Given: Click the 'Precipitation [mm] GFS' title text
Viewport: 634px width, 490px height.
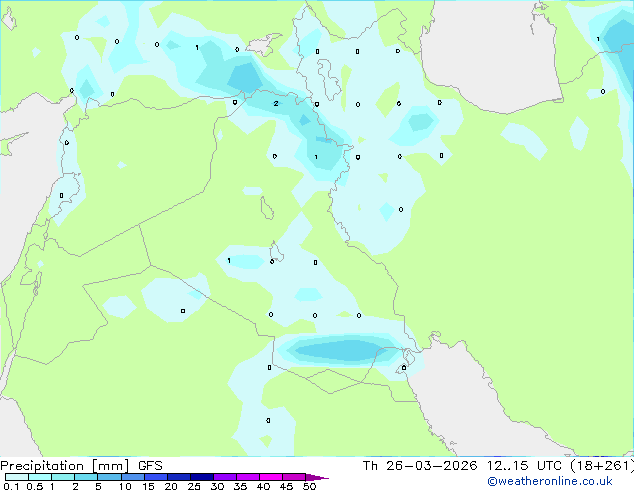Looking at the screenshot, I should [81, 466].
